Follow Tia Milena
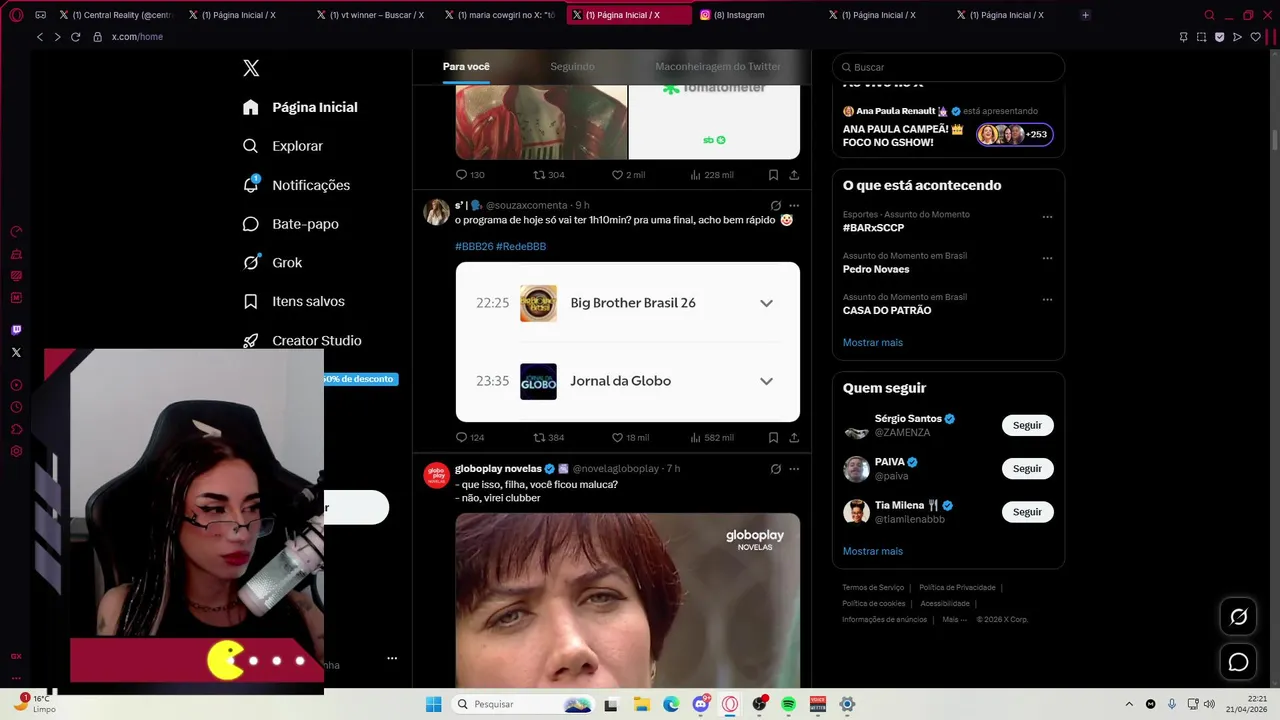This screenshot has height=720, width=1280. click(1027, 511)
